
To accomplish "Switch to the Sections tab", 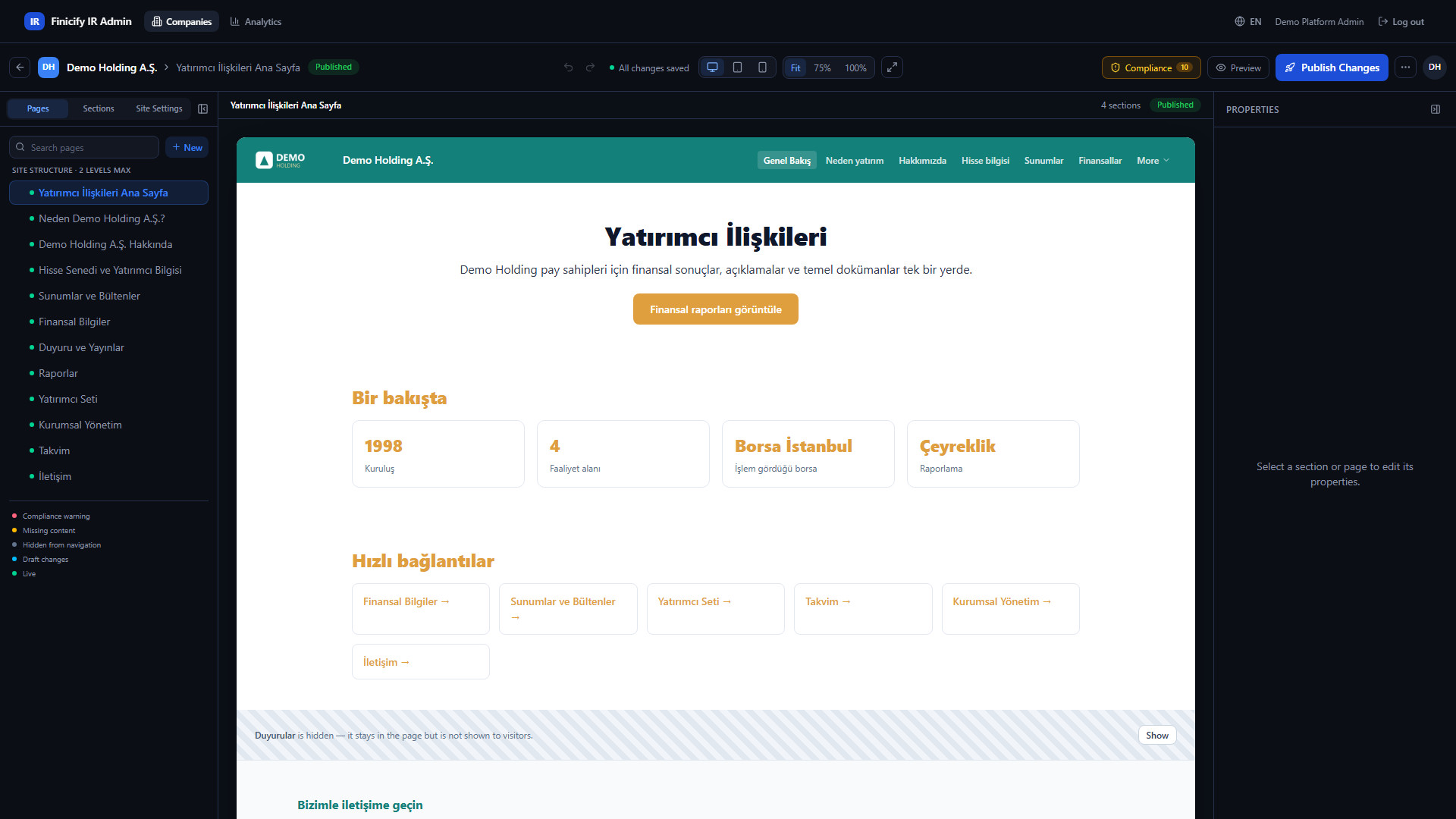I will (99, 108).
